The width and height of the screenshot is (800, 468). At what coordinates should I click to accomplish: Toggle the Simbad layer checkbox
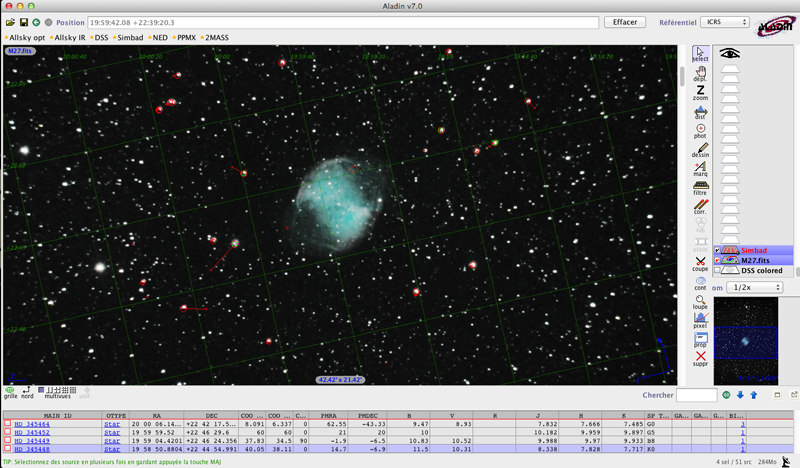717,250
